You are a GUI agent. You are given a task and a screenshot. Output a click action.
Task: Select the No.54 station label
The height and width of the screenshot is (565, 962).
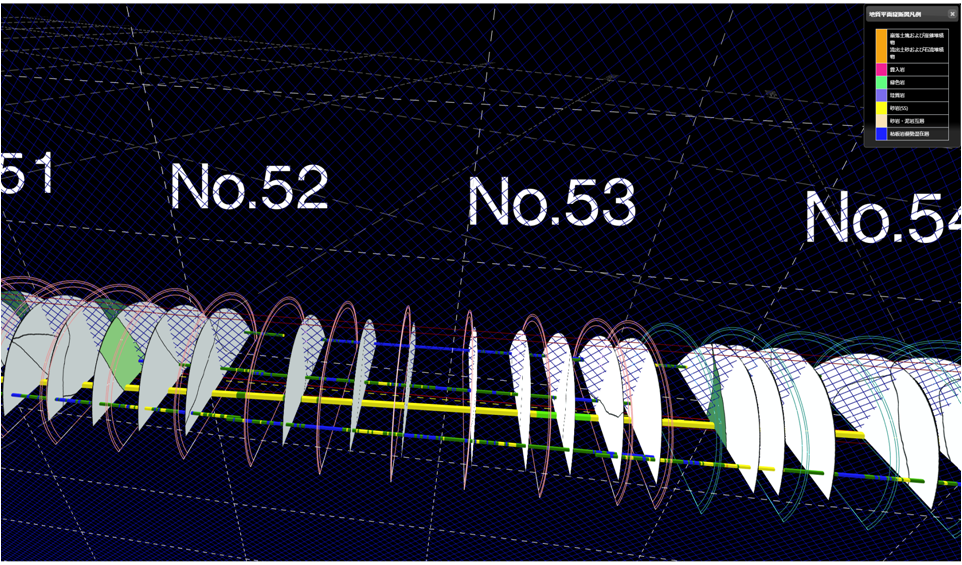coord(882,218)
